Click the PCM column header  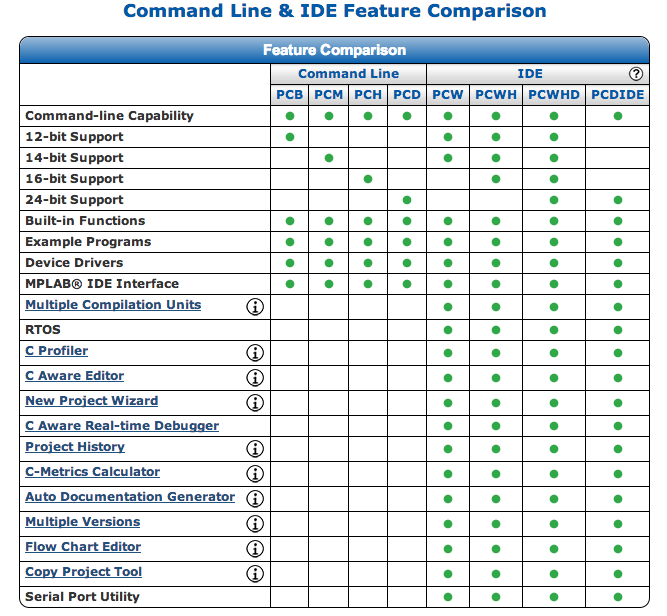(328, 95)
